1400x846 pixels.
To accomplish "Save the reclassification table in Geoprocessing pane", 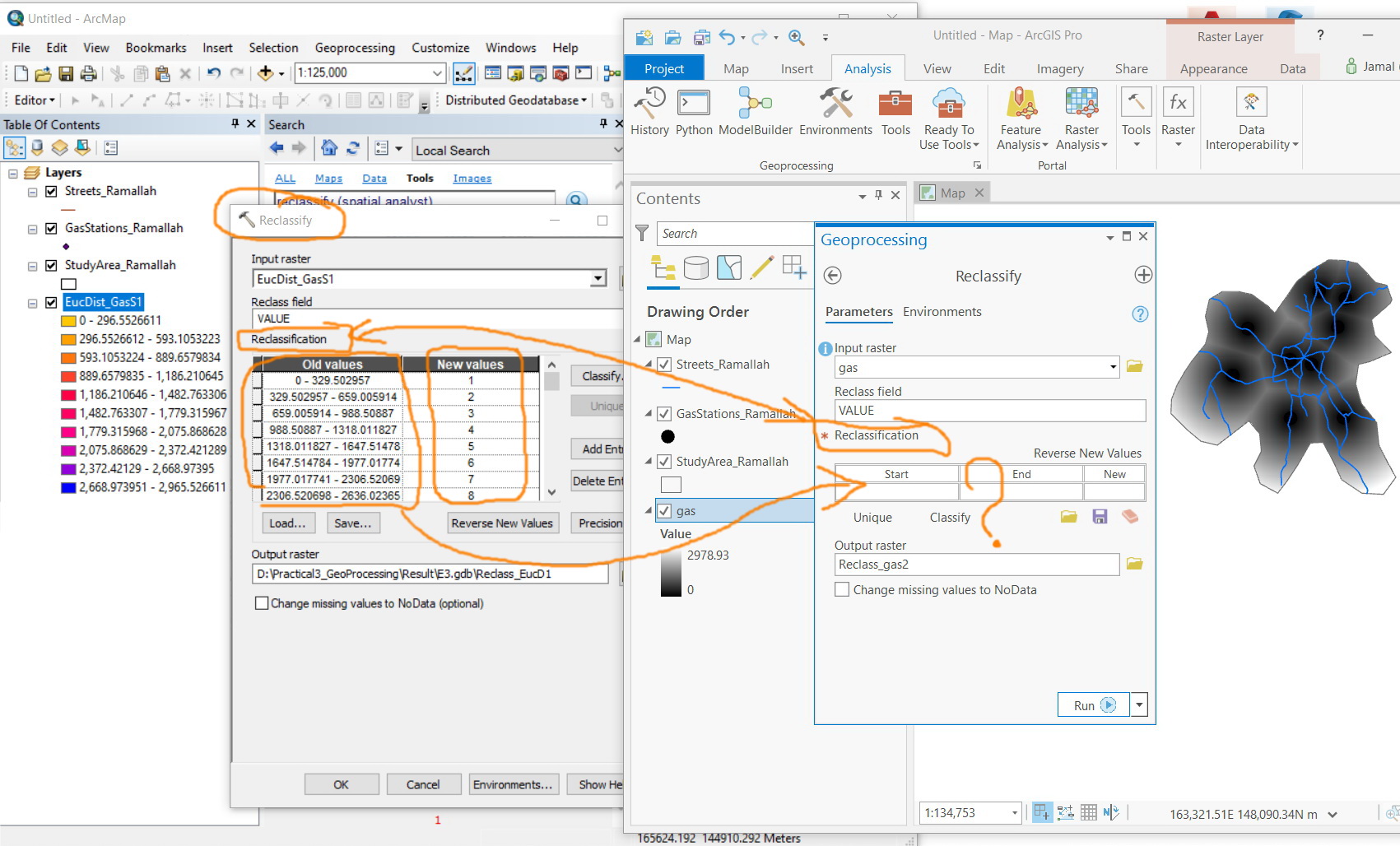I will [1100, 517].
